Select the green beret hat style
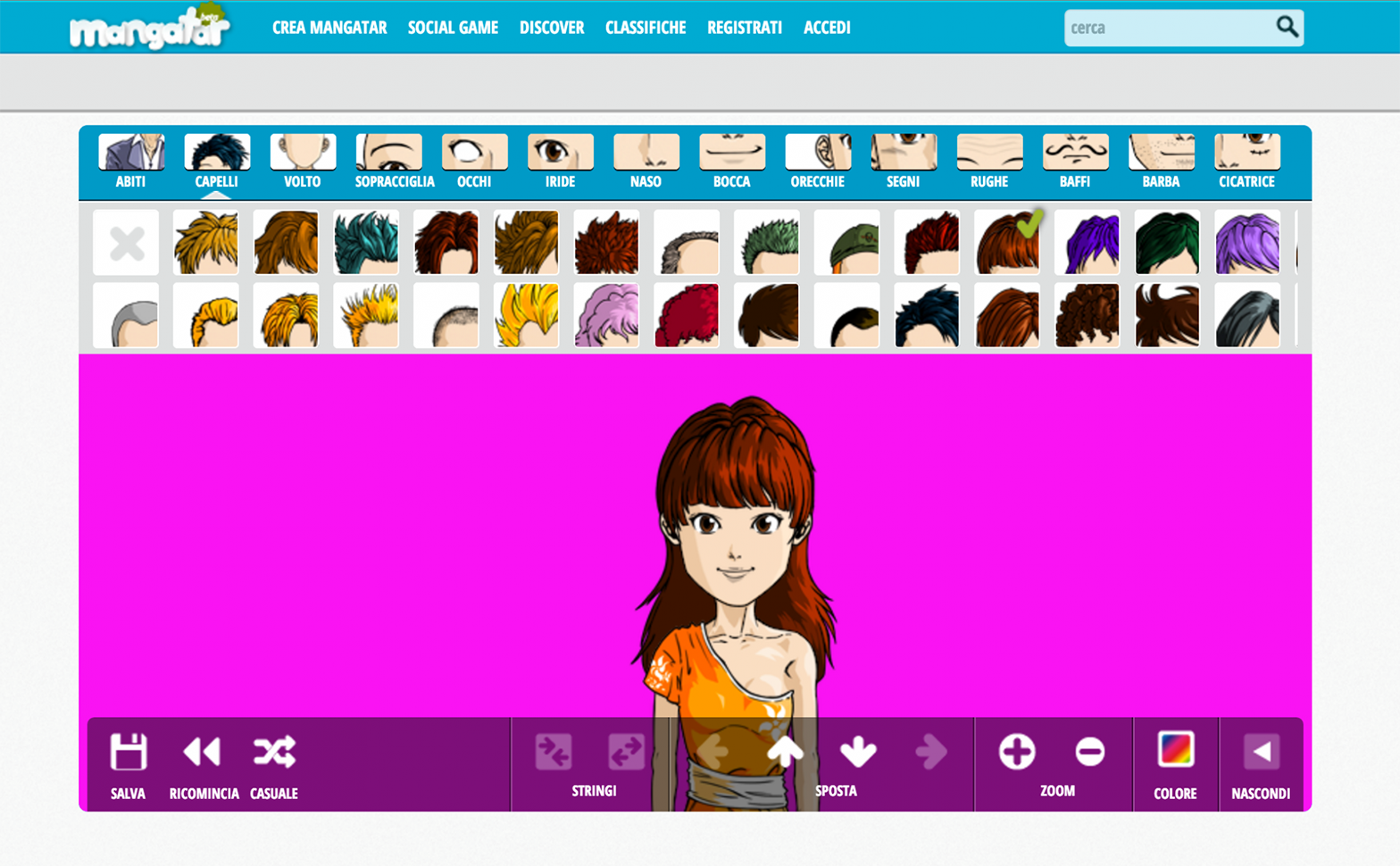Viewport: 1400px width, 866px height. pyautogui.click(x=846, y=242)
